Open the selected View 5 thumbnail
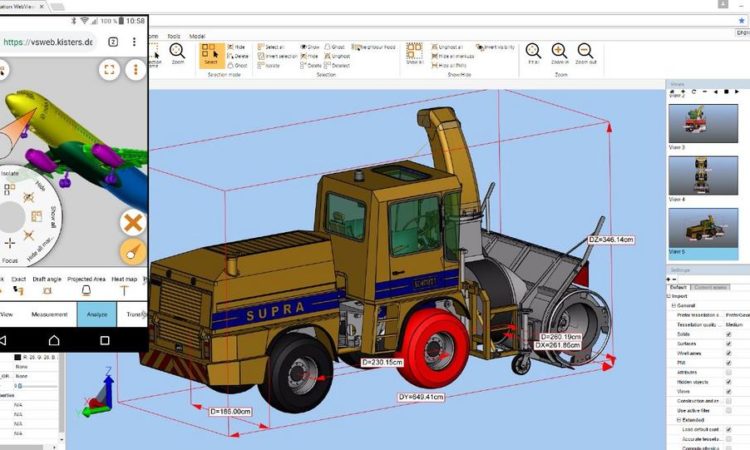 coord(703,228)
